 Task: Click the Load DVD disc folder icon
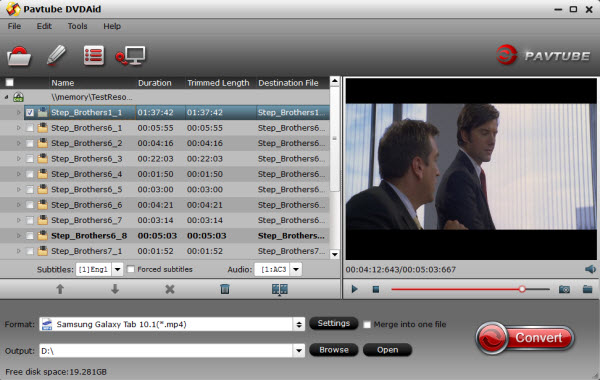tap(19, 56)
